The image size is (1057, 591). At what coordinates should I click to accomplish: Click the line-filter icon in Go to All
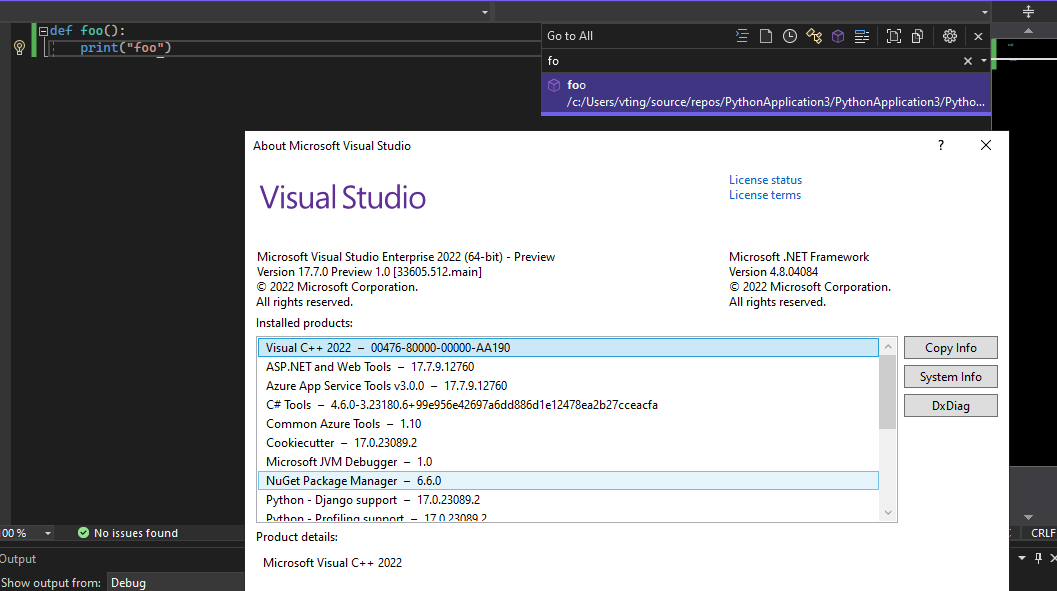(x=742, y=35)
